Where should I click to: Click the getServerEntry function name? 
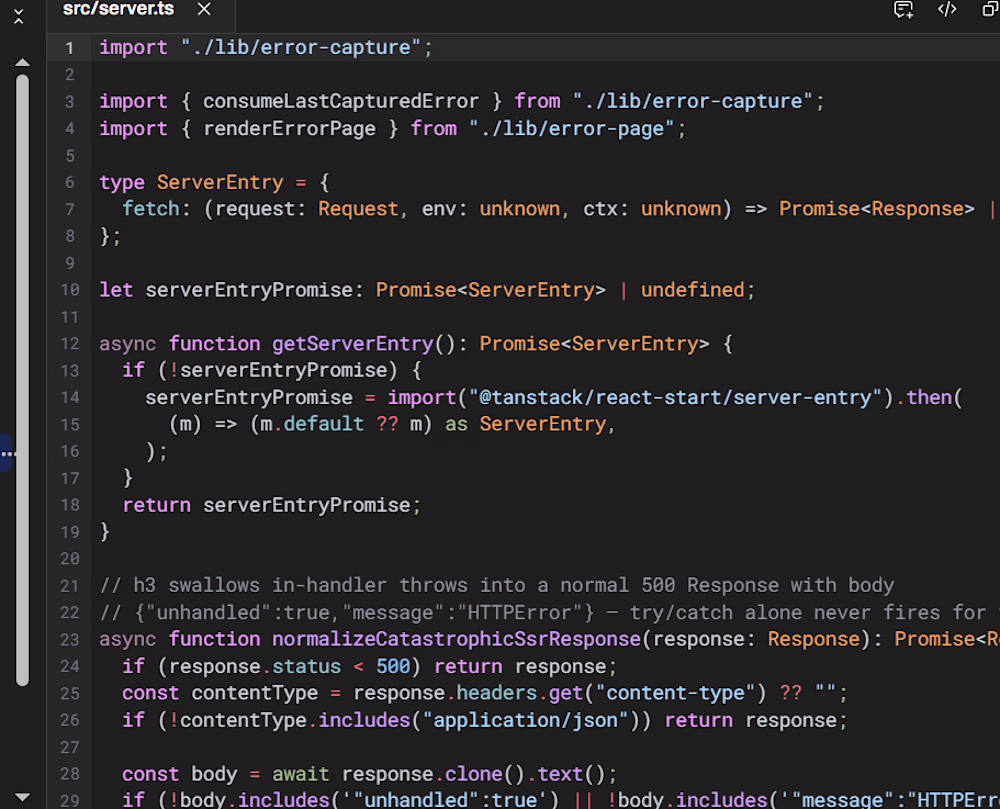click(353, 344)
